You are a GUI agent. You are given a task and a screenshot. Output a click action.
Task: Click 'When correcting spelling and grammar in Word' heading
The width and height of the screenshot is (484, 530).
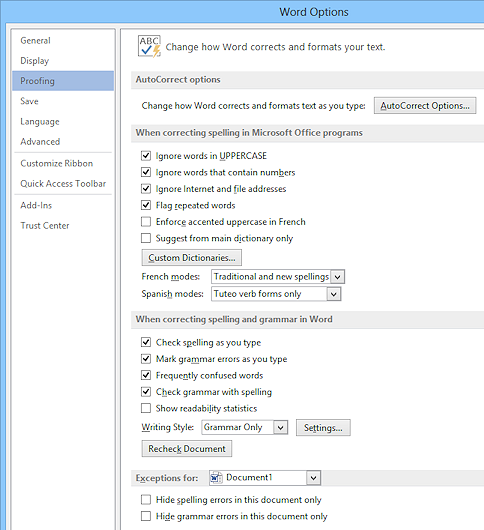234,319
